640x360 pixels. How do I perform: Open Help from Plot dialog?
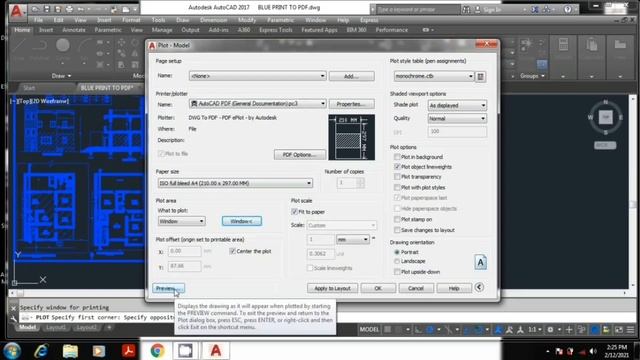point(454,288)
